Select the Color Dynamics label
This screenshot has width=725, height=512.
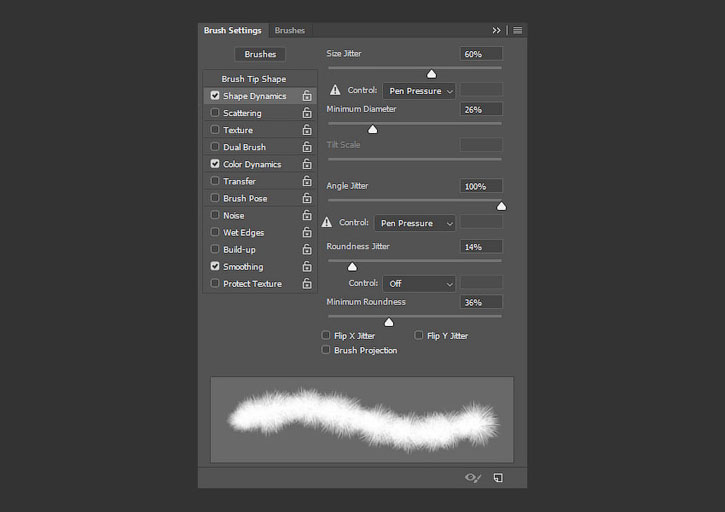pyautogui.click(x=252, y=164)
